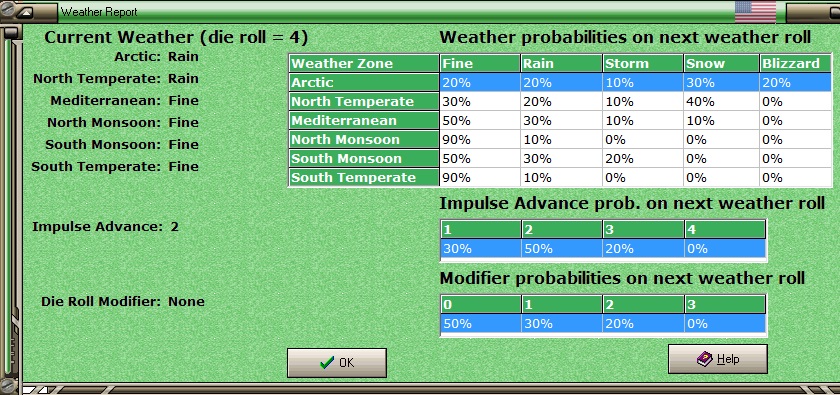Screen dimensions: 840x395
Task: Click the purple book icon on Help
Action: [704, 359]
